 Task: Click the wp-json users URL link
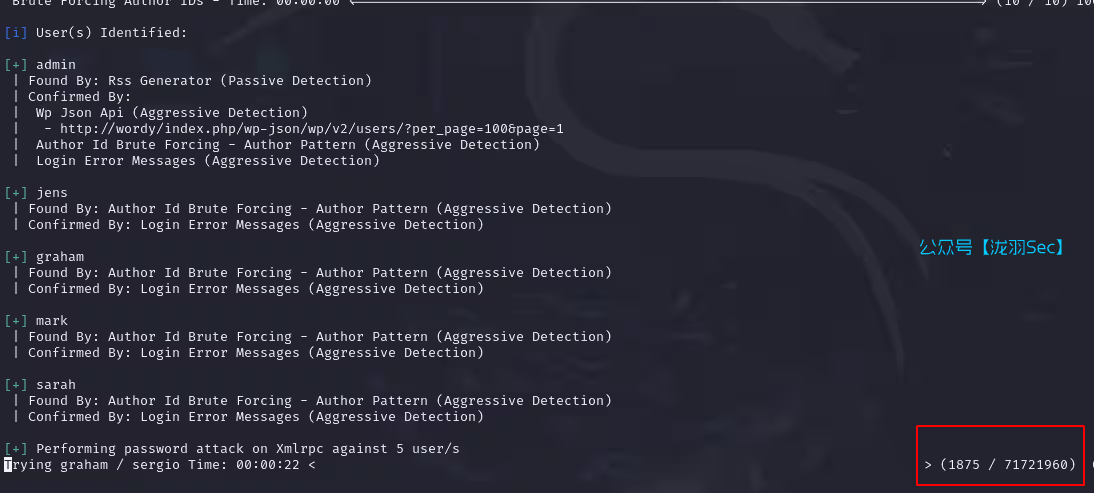[311, 129]
